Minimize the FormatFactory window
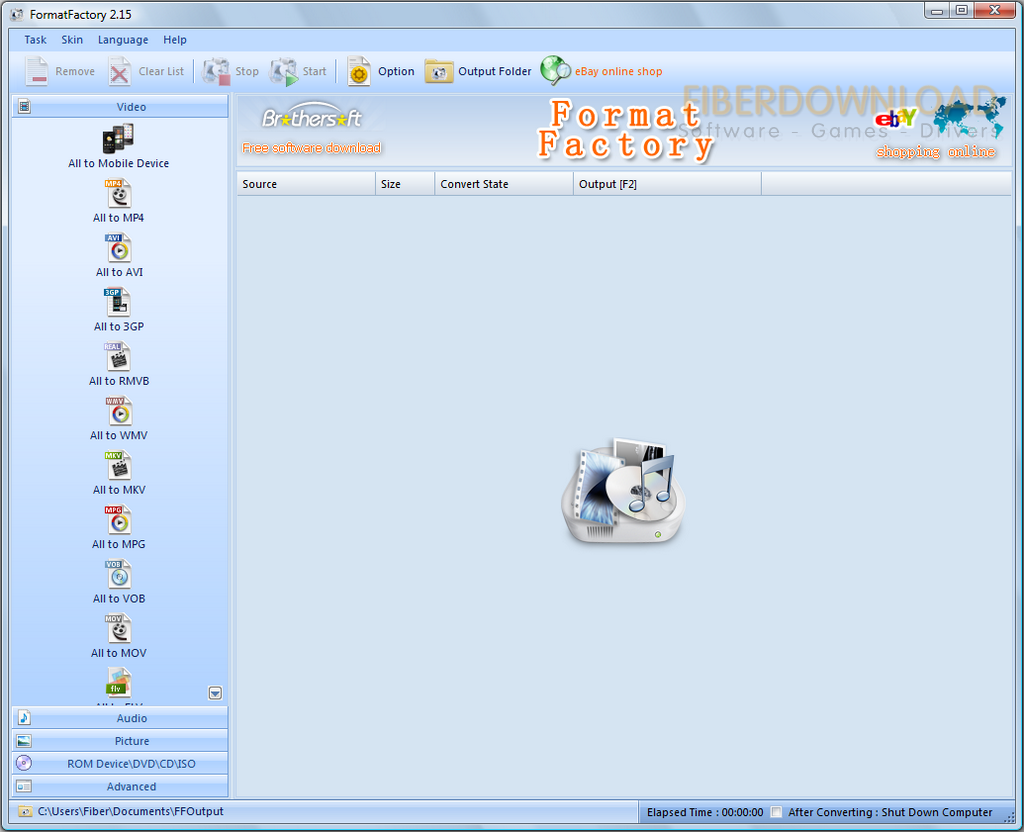This screenshot has width=1024, height=832. click(x=937, y=10)
